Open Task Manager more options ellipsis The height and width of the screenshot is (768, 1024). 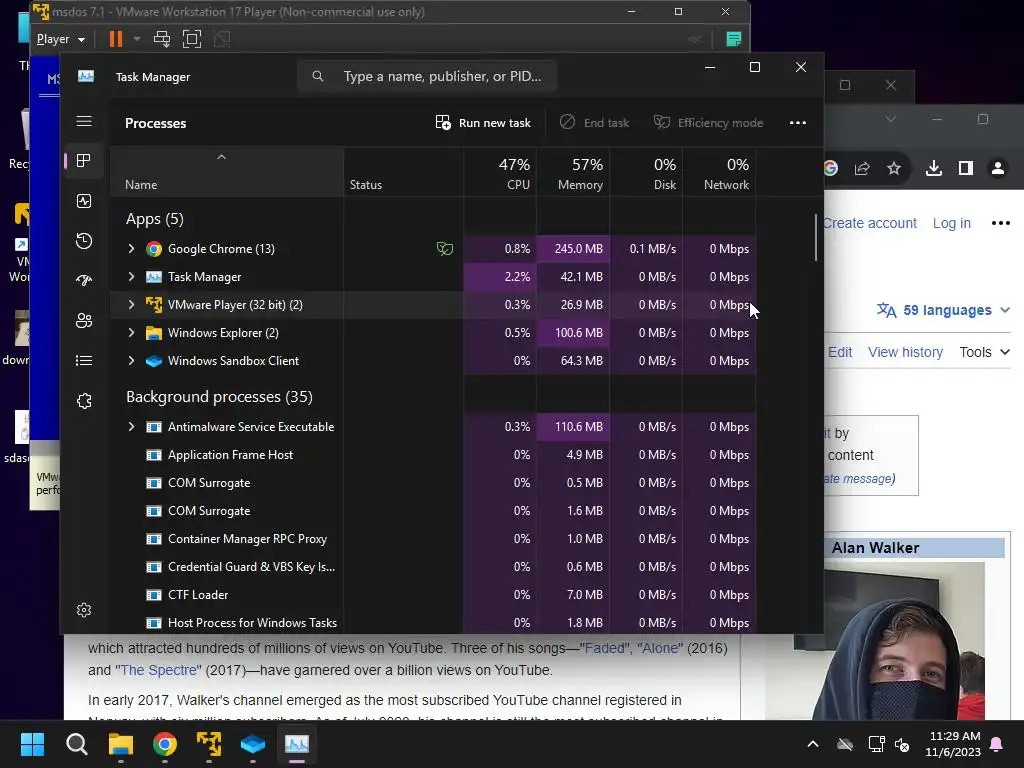(x=797, y=123)
